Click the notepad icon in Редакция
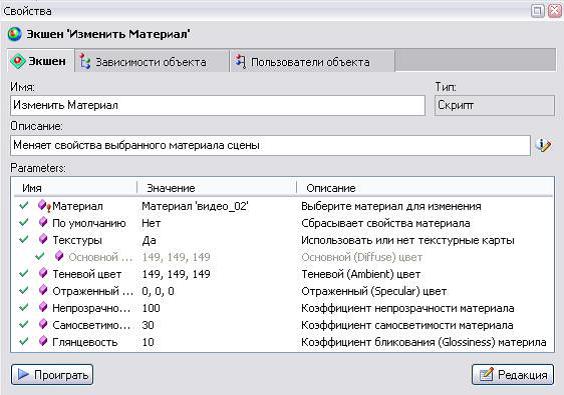 486,374
